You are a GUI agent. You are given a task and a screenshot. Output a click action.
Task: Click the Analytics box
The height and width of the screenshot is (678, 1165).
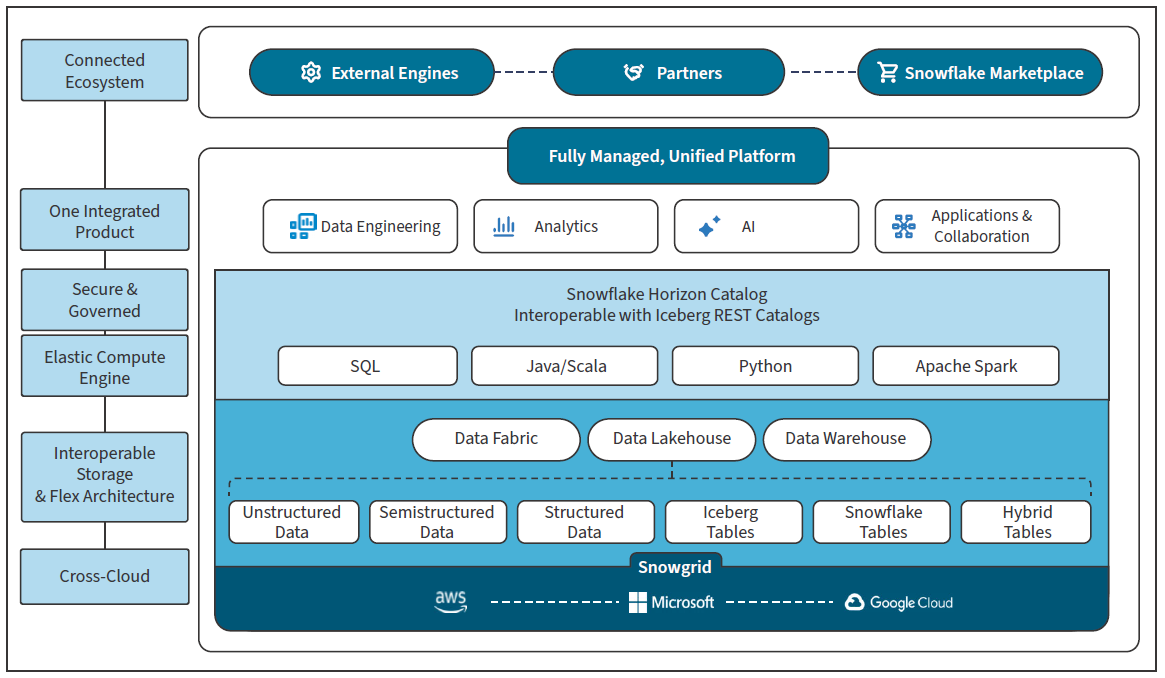[566, 226]
